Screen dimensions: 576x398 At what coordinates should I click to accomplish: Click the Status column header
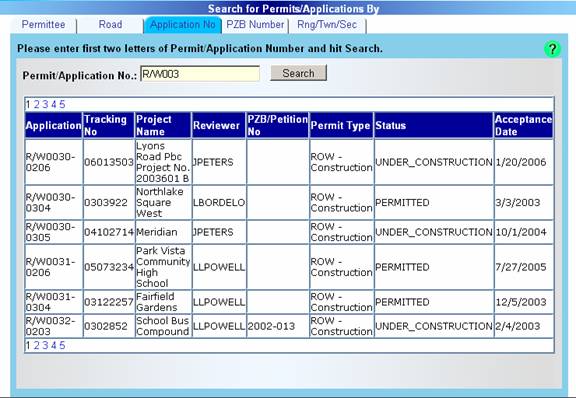433,125
